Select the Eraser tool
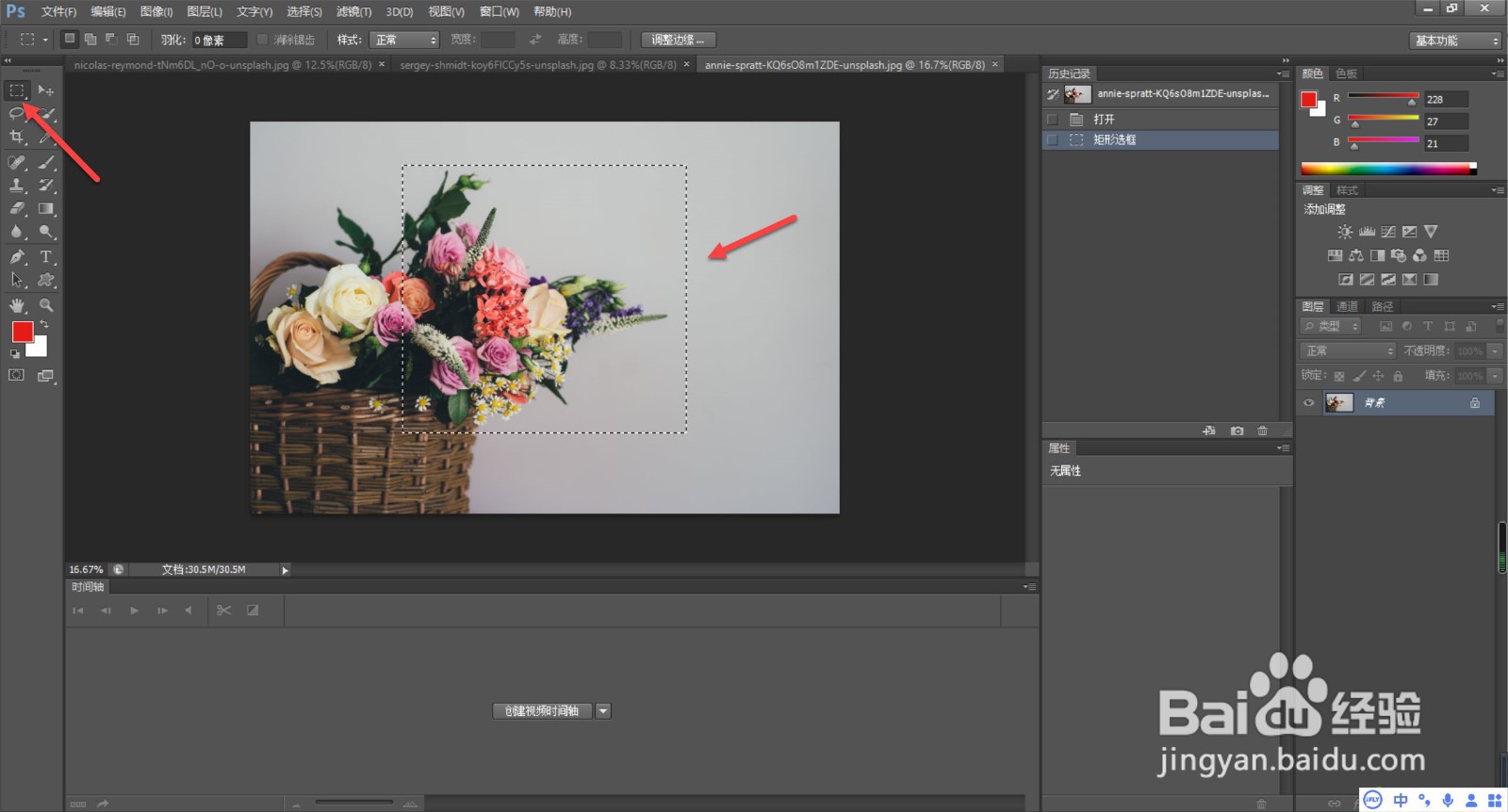Viewport: 1508px width, 812px height. click(17, 208)
